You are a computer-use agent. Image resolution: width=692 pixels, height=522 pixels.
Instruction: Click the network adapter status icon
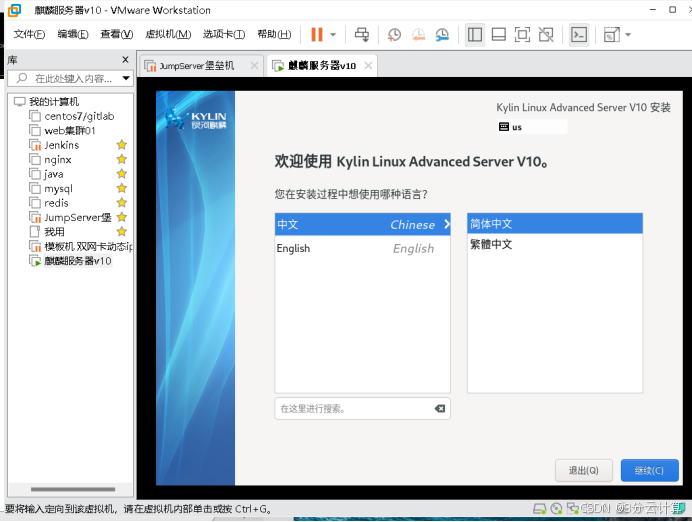pyautogui.click(x=573, y=509)
